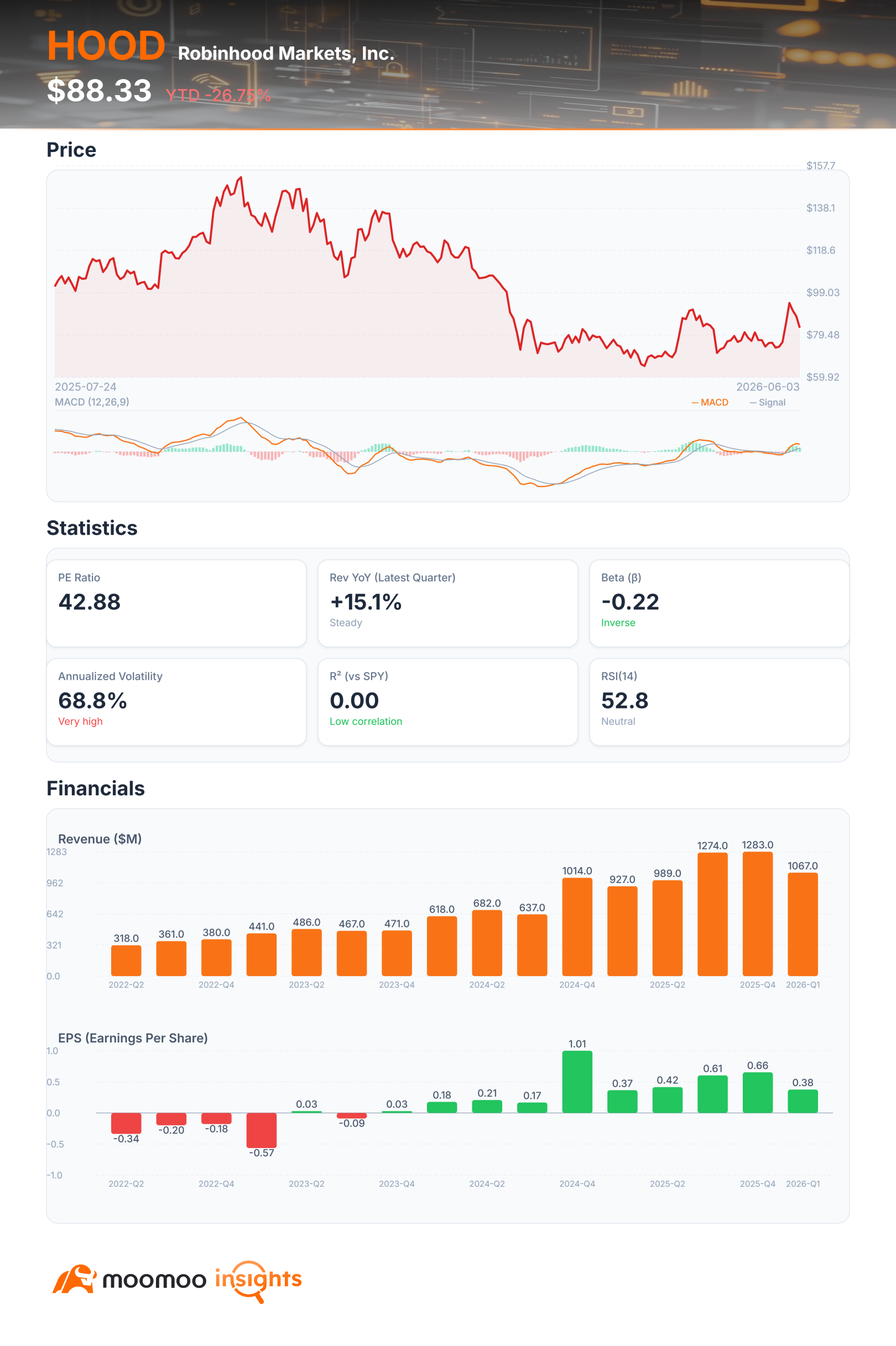Click the Low correlation label

[366, 722]
